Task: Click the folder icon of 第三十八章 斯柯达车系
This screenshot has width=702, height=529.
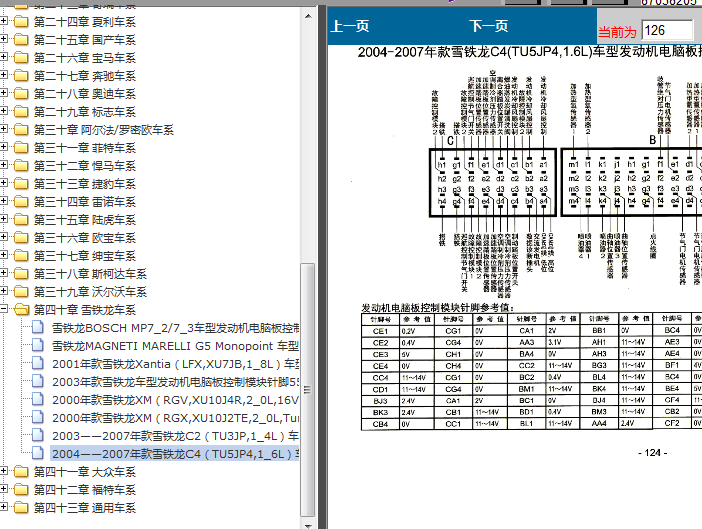Action: (x=21, y=273)
